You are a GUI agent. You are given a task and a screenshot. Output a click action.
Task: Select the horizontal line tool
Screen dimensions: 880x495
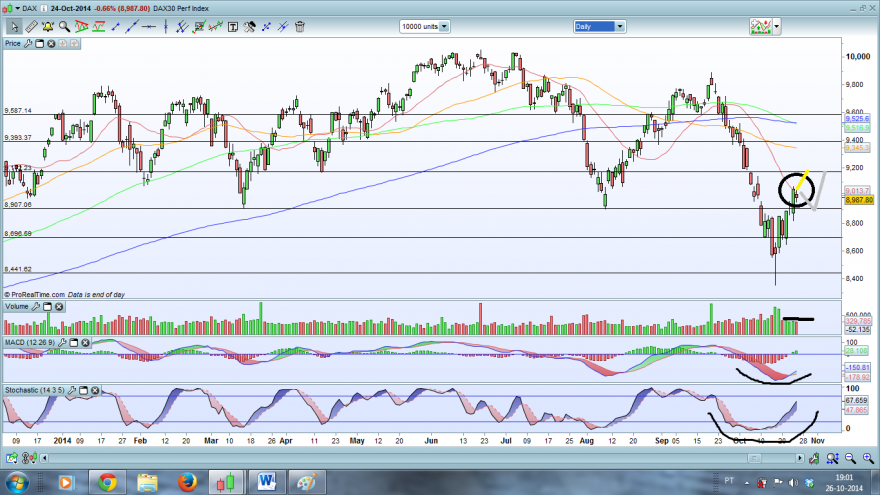click(x=149, y=26)
